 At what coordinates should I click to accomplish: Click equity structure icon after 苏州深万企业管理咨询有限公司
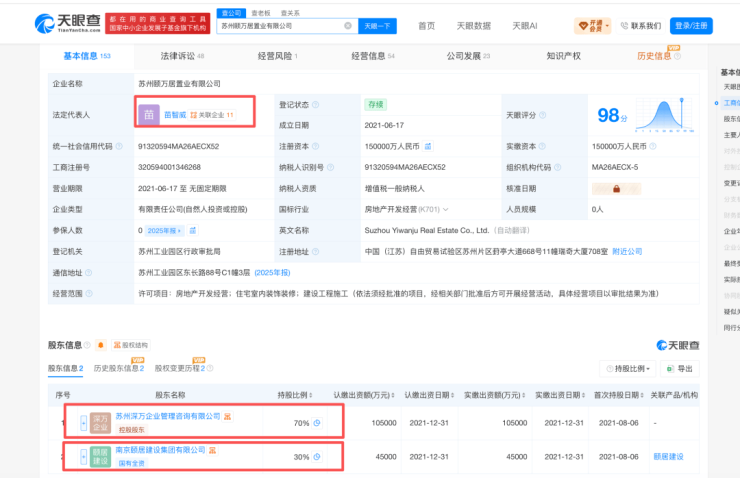point(227,416)
